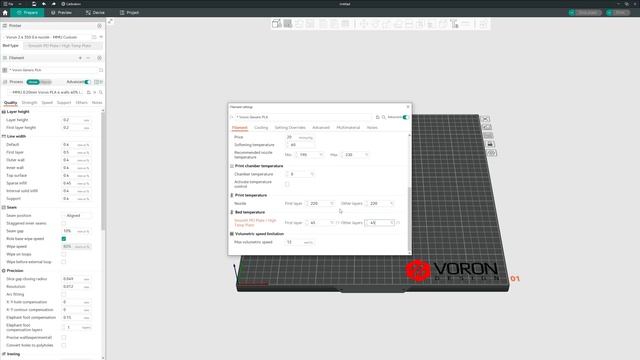This screenshot has height=360, width=640.
Task: Click the Save project icon in title bar
Action: tap(34, 4)
